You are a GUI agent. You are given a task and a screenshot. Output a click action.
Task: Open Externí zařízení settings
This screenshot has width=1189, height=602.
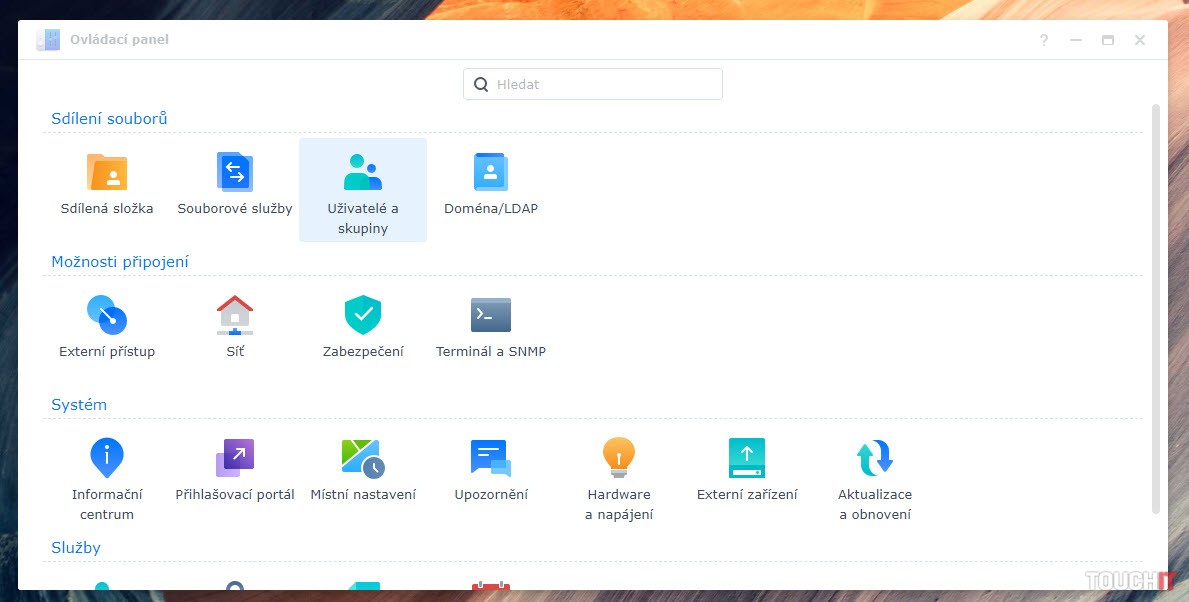747,459
